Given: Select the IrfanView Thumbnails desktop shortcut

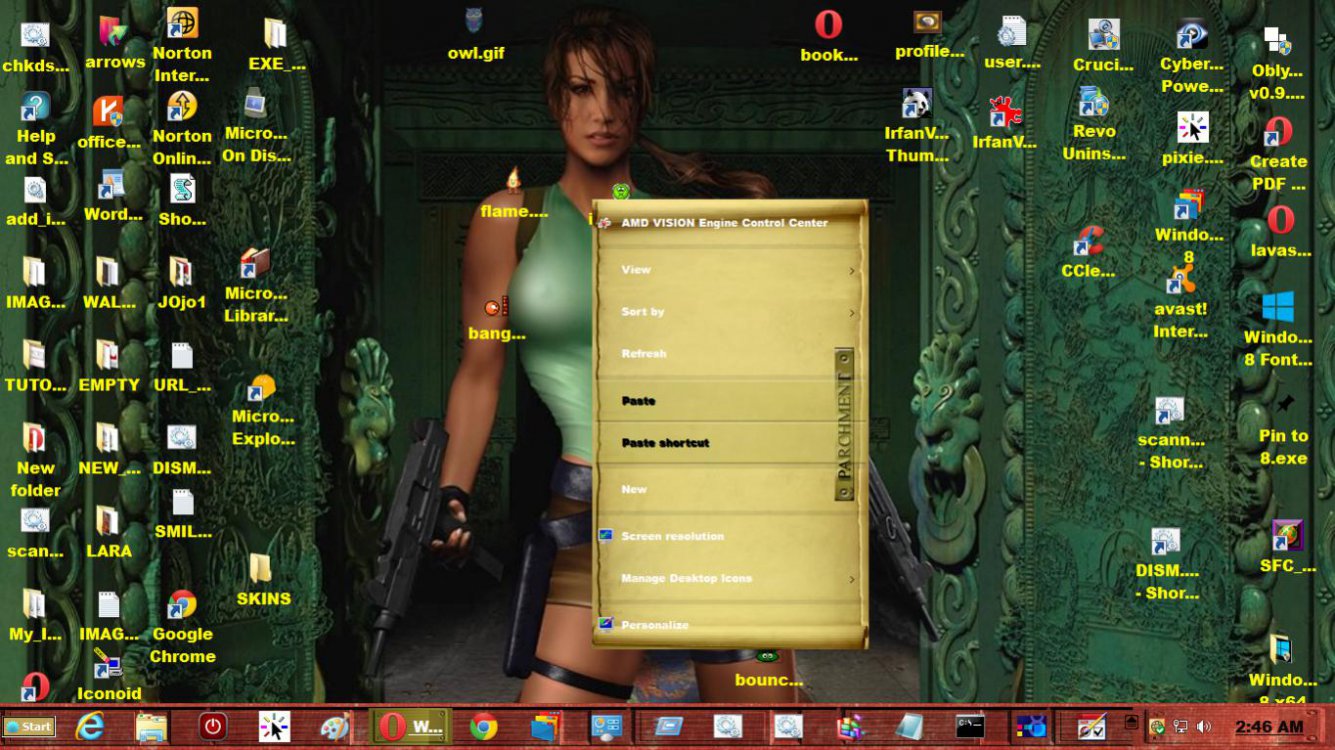Looking at the screenshot, I should pos(917,126).
